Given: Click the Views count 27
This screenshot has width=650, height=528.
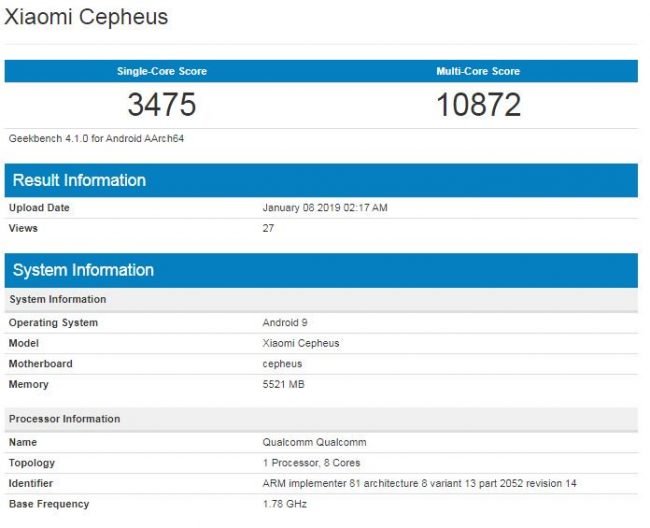Looking at the screenshot, I should (x=268, y=228).
